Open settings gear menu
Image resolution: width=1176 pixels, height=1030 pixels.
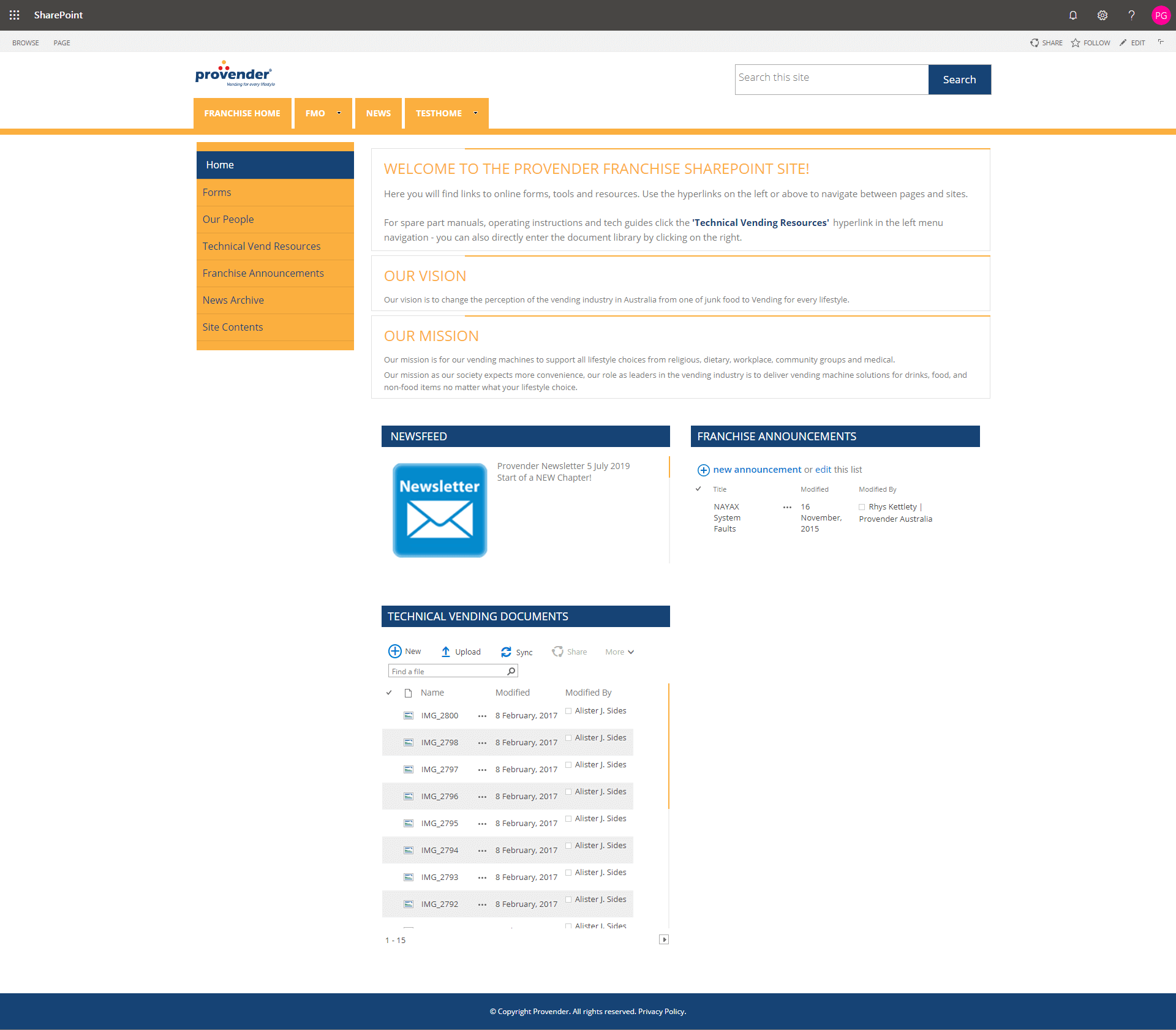pyautogui.click(x=1102, y=15)
